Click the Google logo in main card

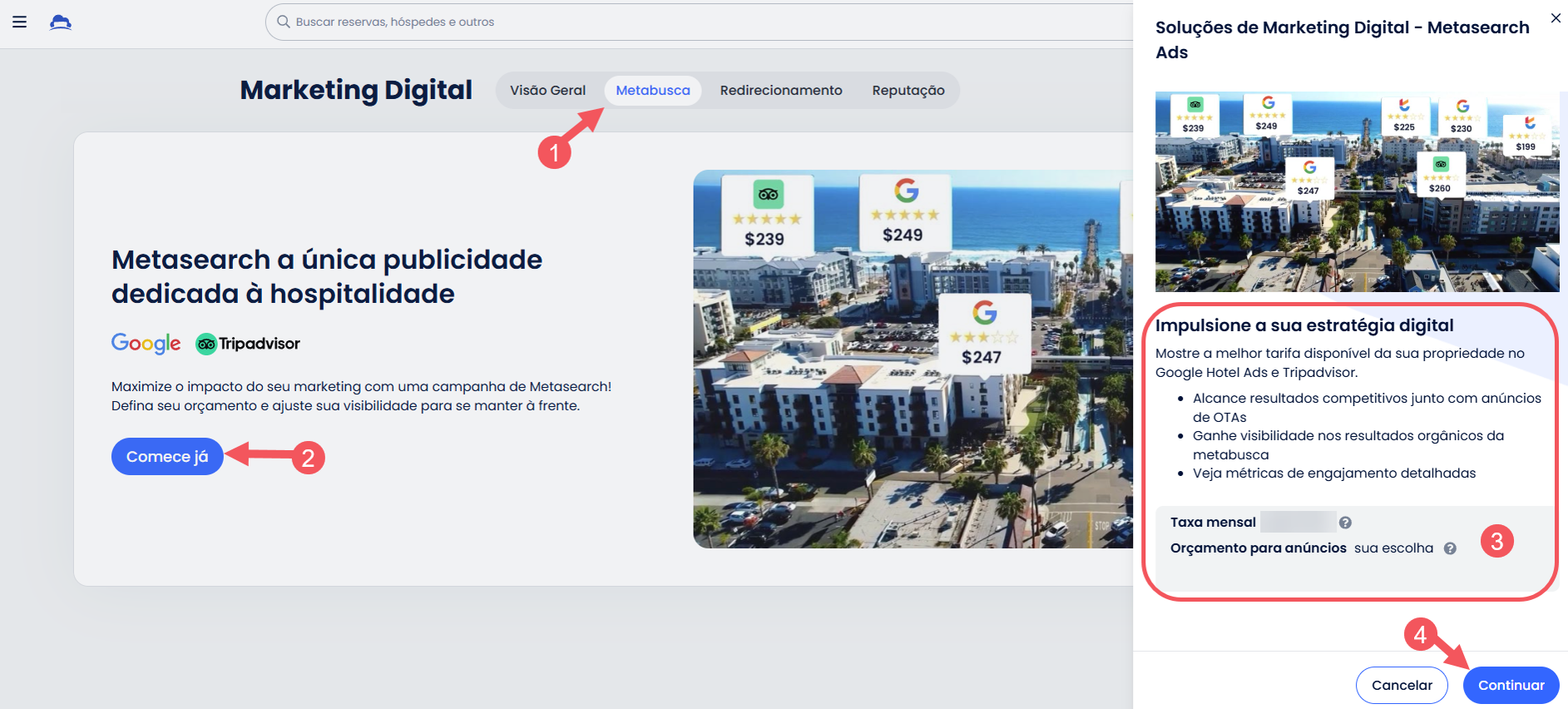(146, 344)
